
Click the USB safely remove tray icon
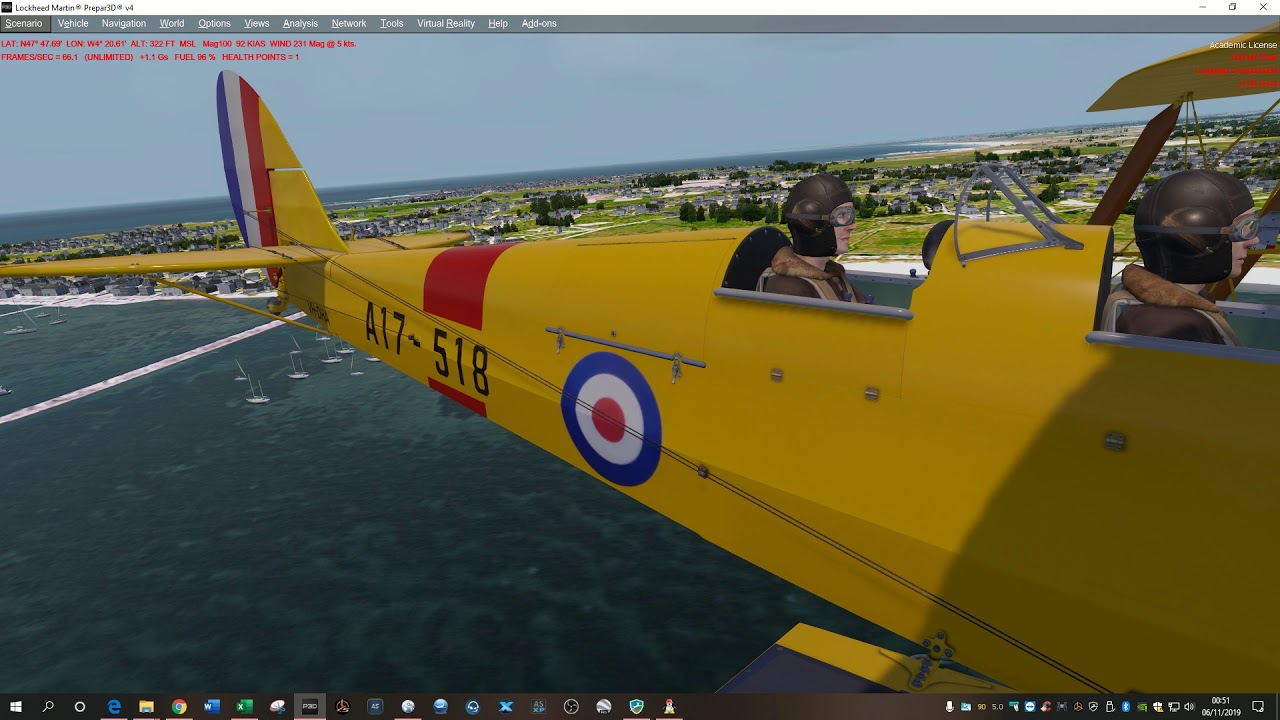[1110, 707]
